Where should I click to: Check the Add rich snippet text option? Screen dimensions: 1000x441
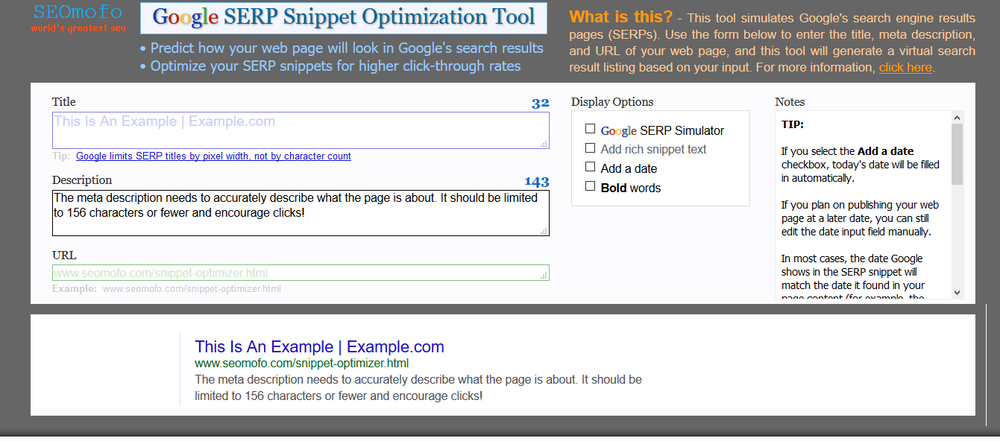(x=590, y=148)
